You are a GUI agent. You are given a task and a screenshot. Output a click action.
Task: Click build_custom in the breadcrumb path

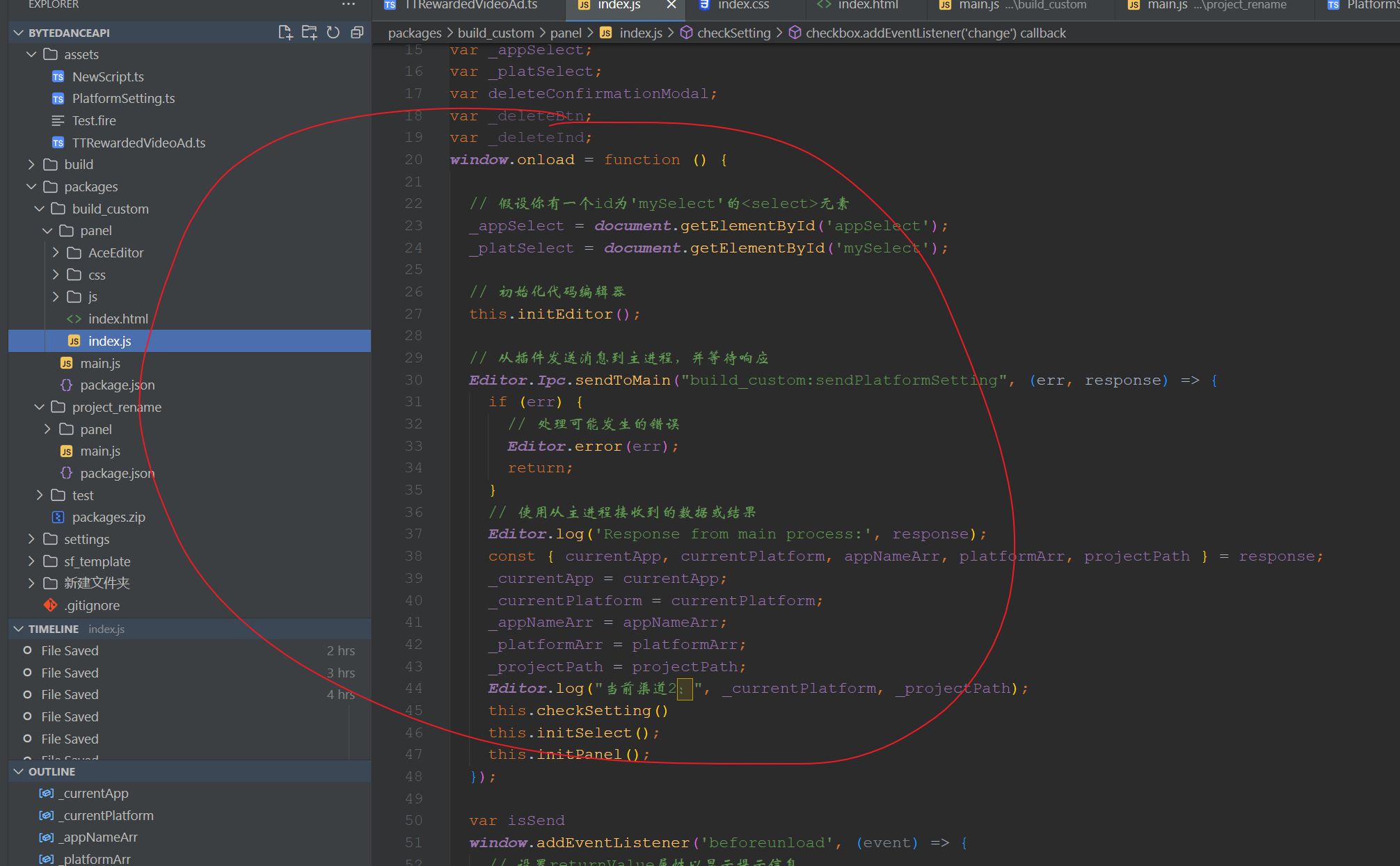click(x=495, y=33)
